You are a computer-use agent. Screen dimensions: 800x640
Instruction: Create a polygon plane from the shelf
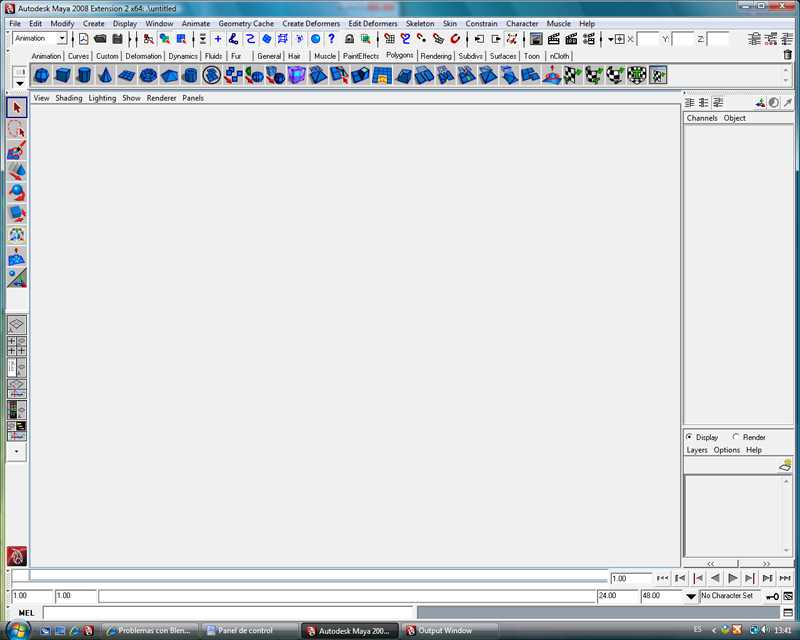tap(127, 76)
